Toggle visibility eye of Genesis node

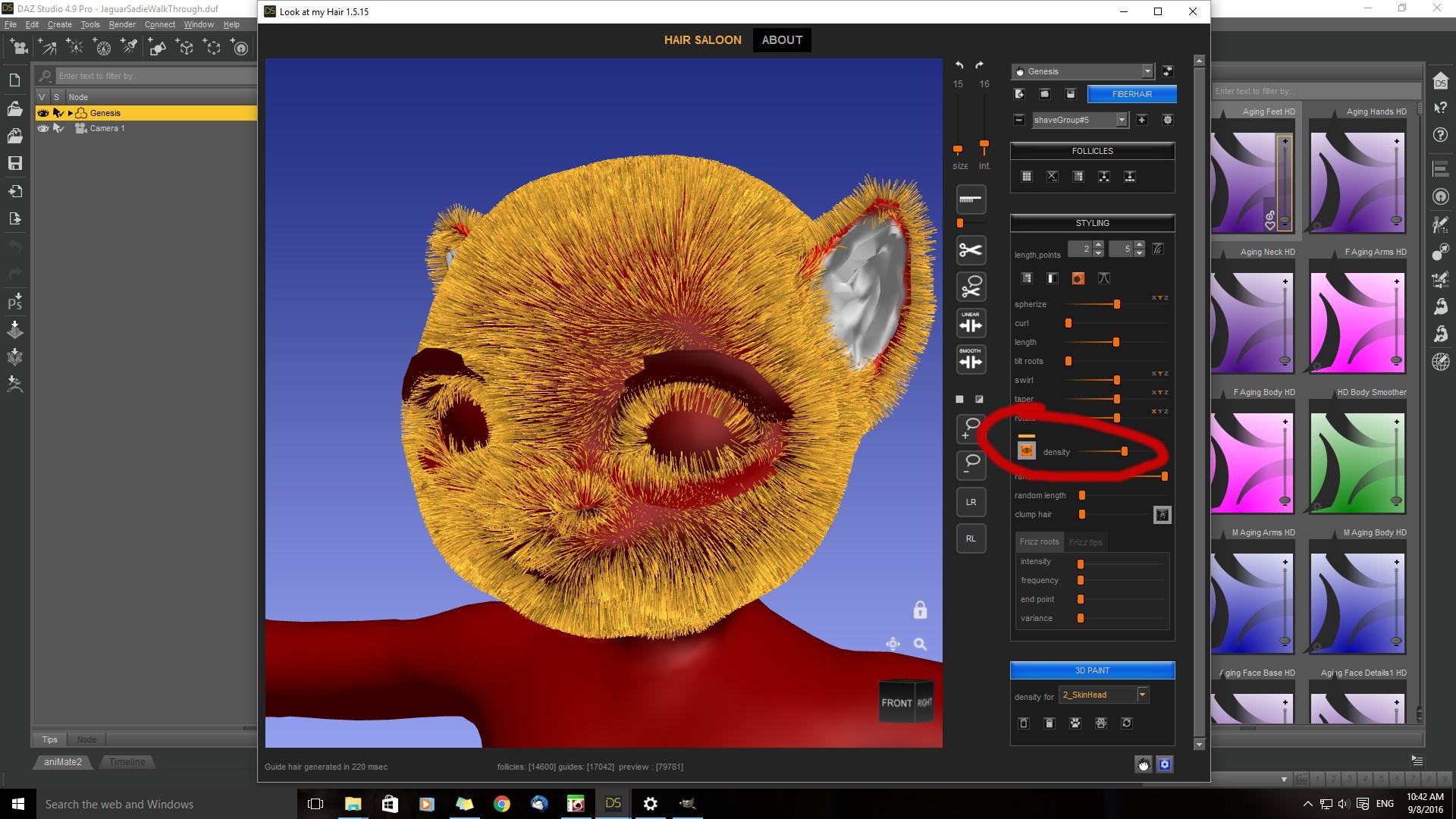click(43, 113)
